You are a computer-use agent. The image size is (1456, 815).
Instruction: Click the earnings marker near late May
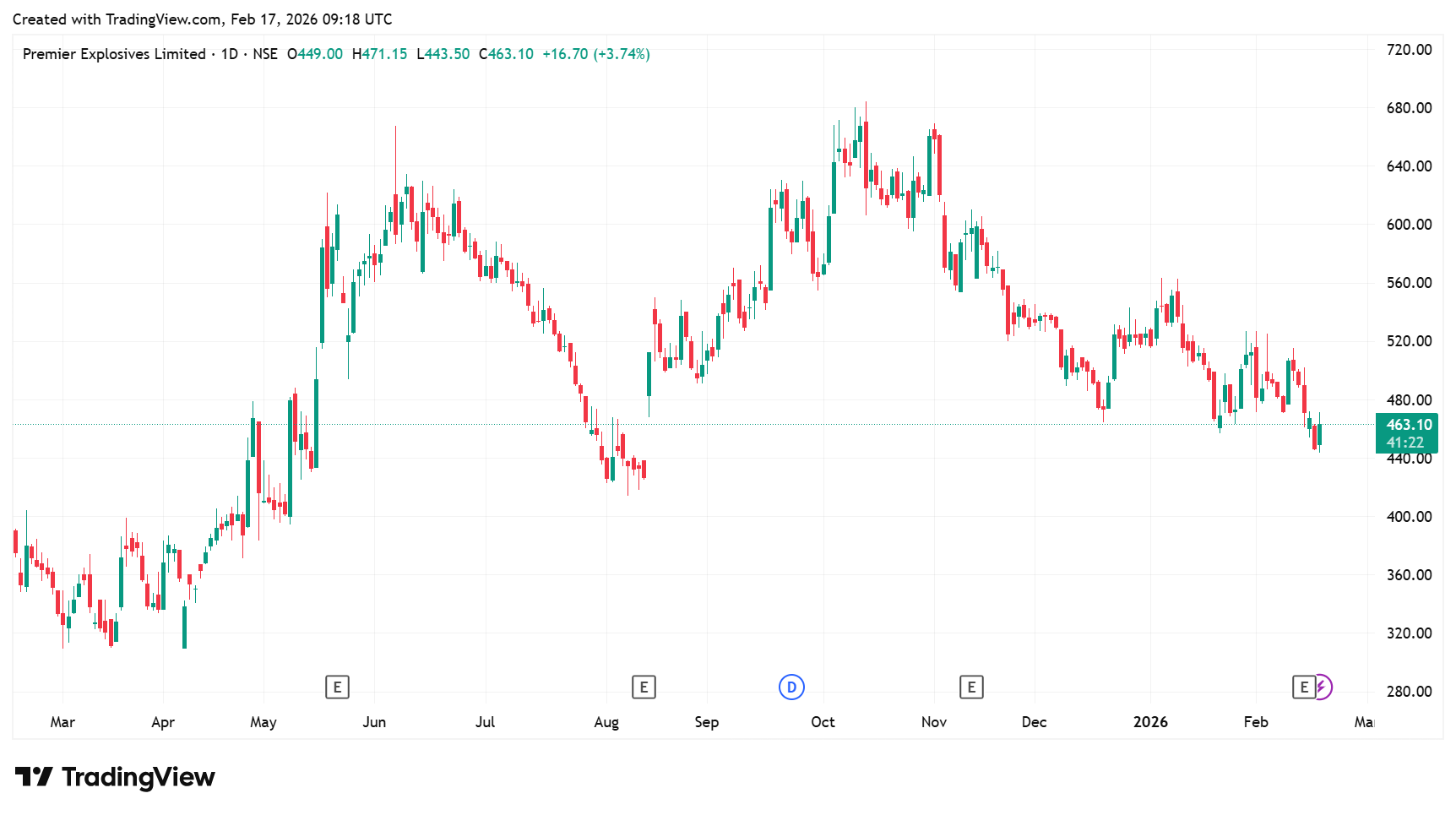click(x=337, y=687)
